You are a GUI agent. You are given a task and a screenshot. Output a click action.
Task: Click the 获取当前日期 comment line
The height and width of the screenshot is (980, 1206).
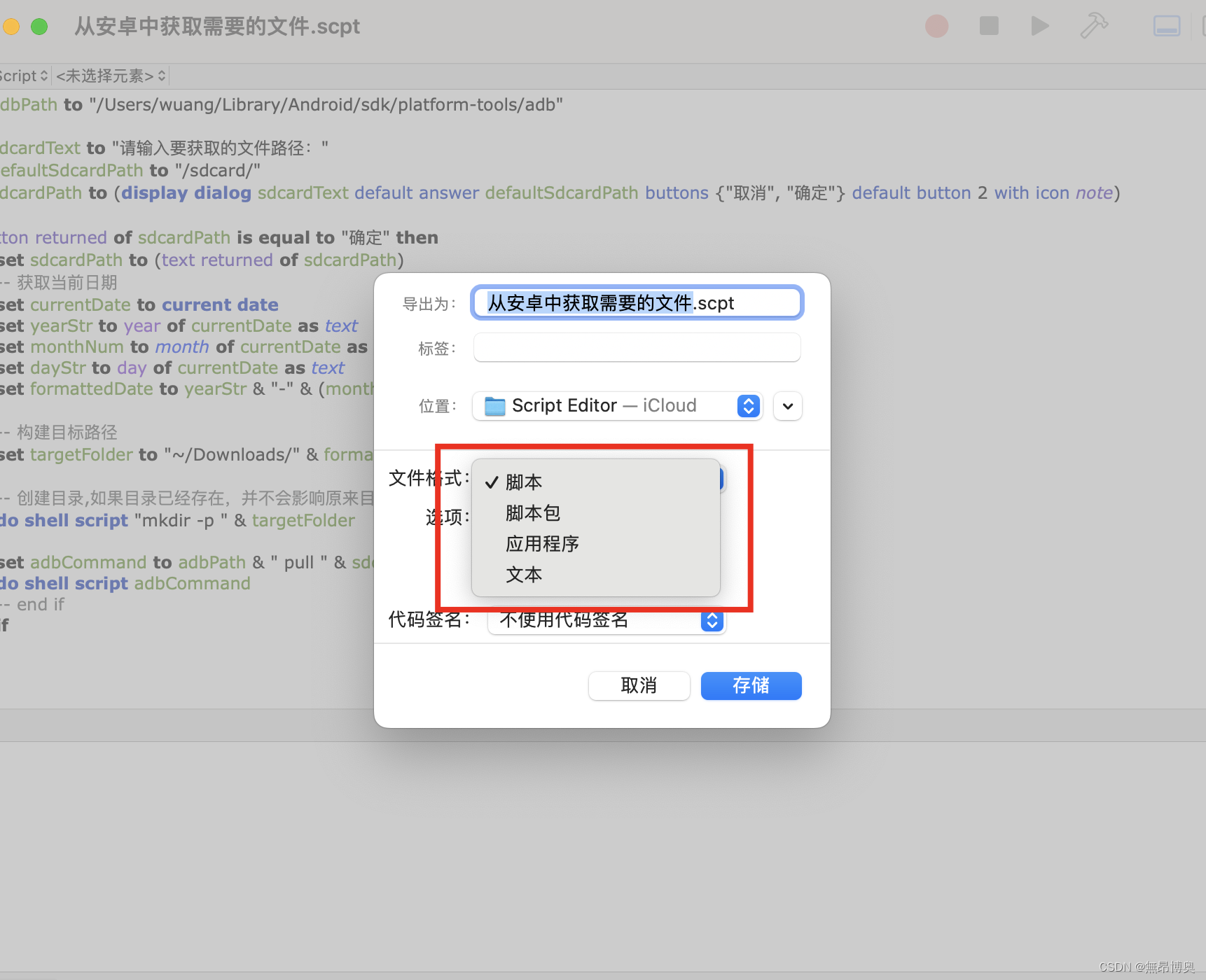pyautogui.click(x=59, y=283)
